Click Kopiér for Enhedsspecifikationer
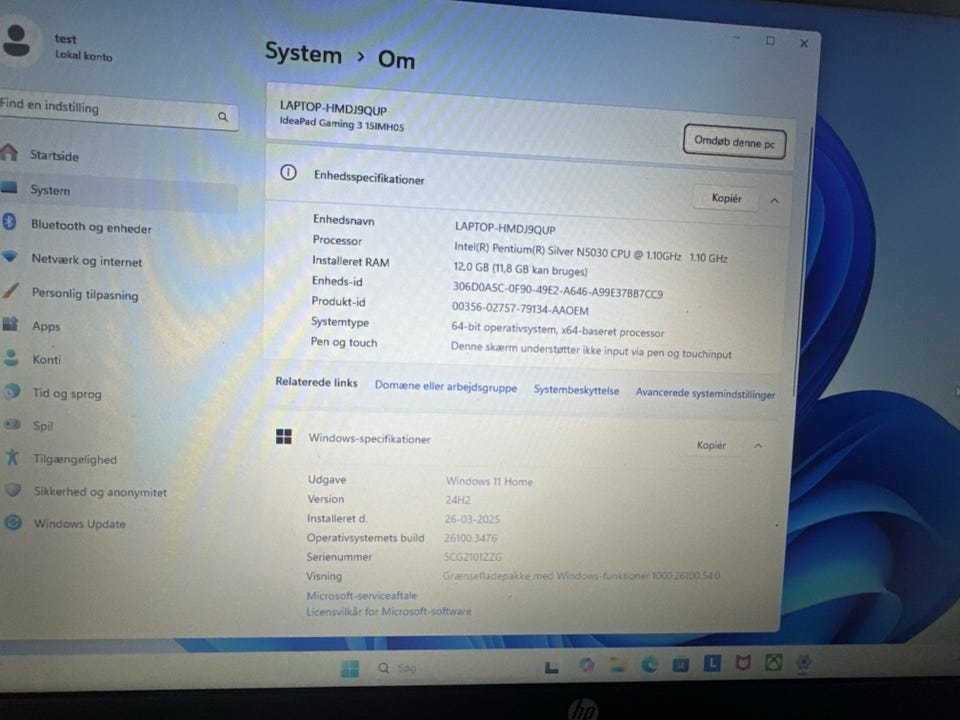 (727, 198)
